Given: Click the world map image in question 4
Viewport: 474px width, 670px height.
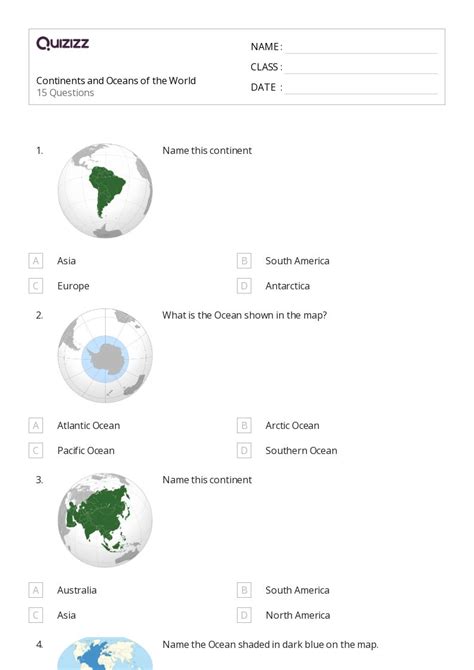Looking at the screenshot, I should tap(105, 653).
